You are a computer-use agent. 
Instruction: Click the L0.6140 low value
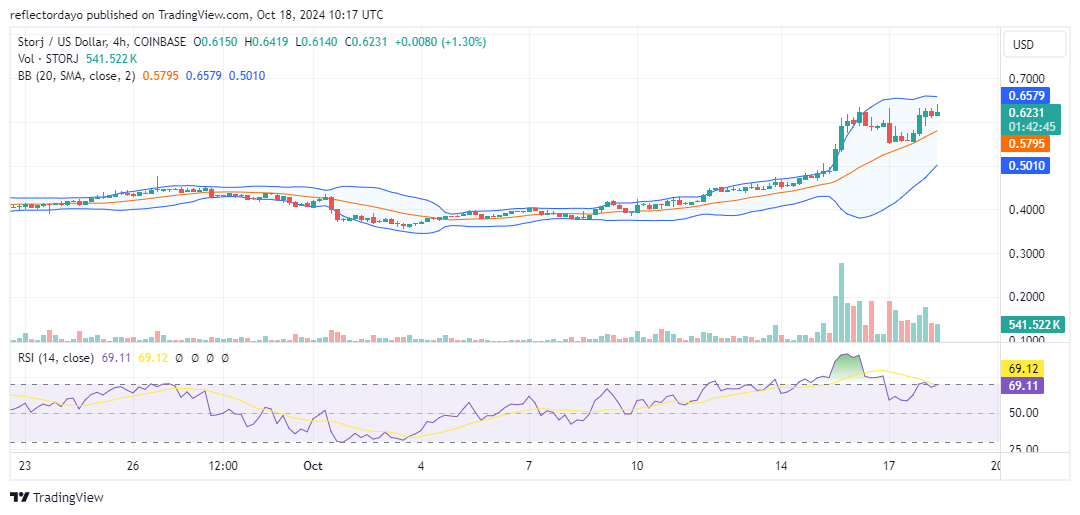318,42
